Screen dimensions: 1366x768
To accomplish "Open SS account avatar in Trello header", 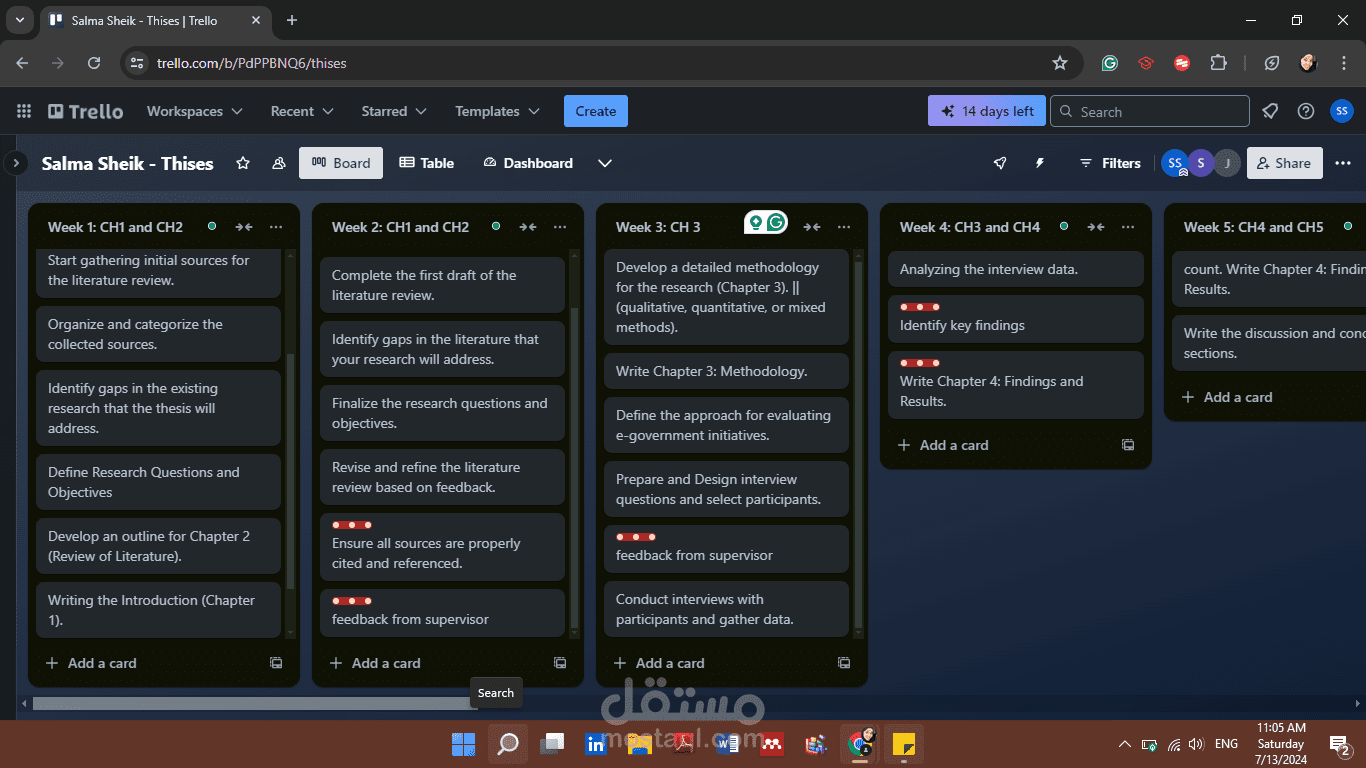I will pyautogui.click(x=1342, y=111).
